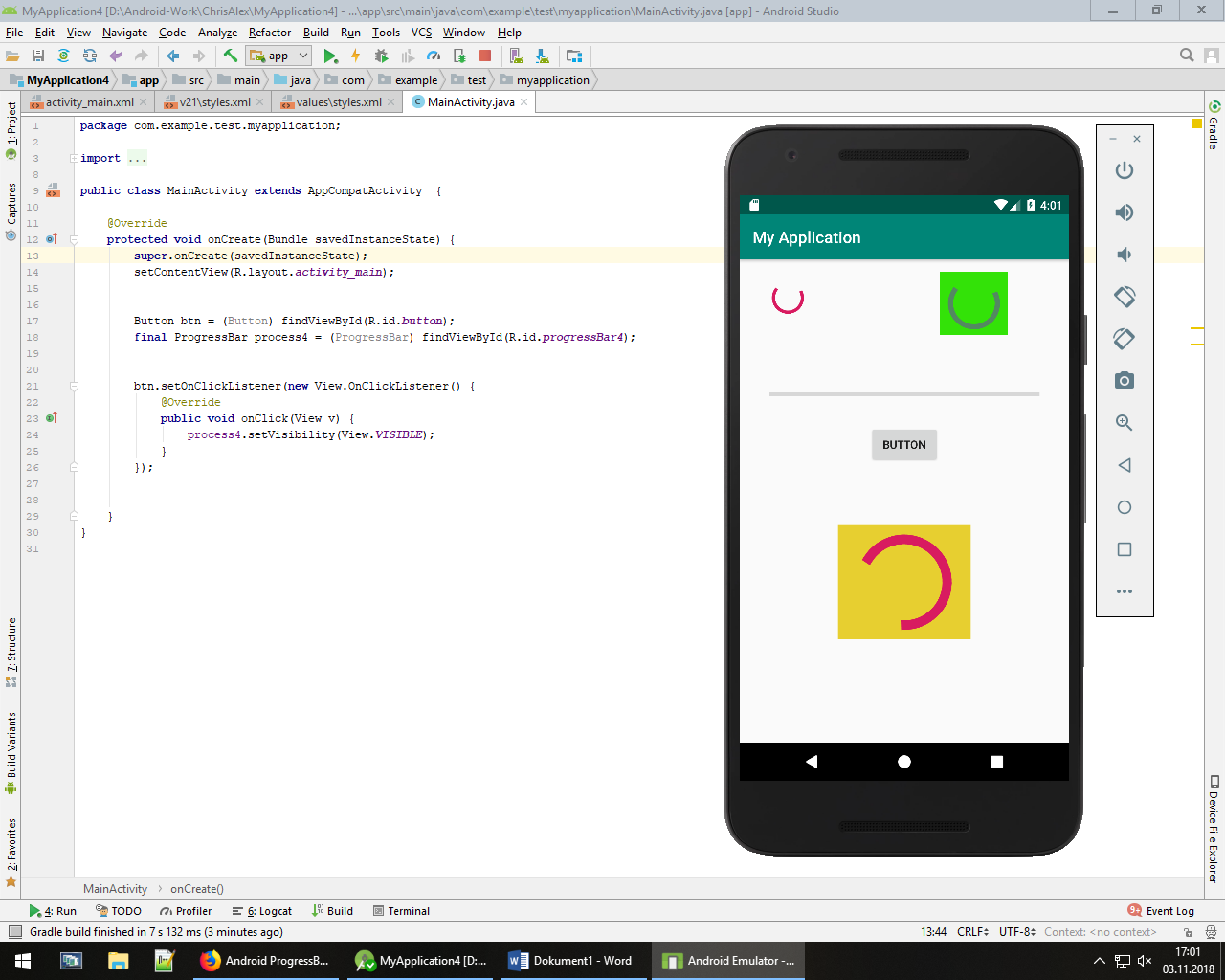Click the Debug app bug icon
This screenshot has height=980, width=1225.
click(x=381, y=56)
